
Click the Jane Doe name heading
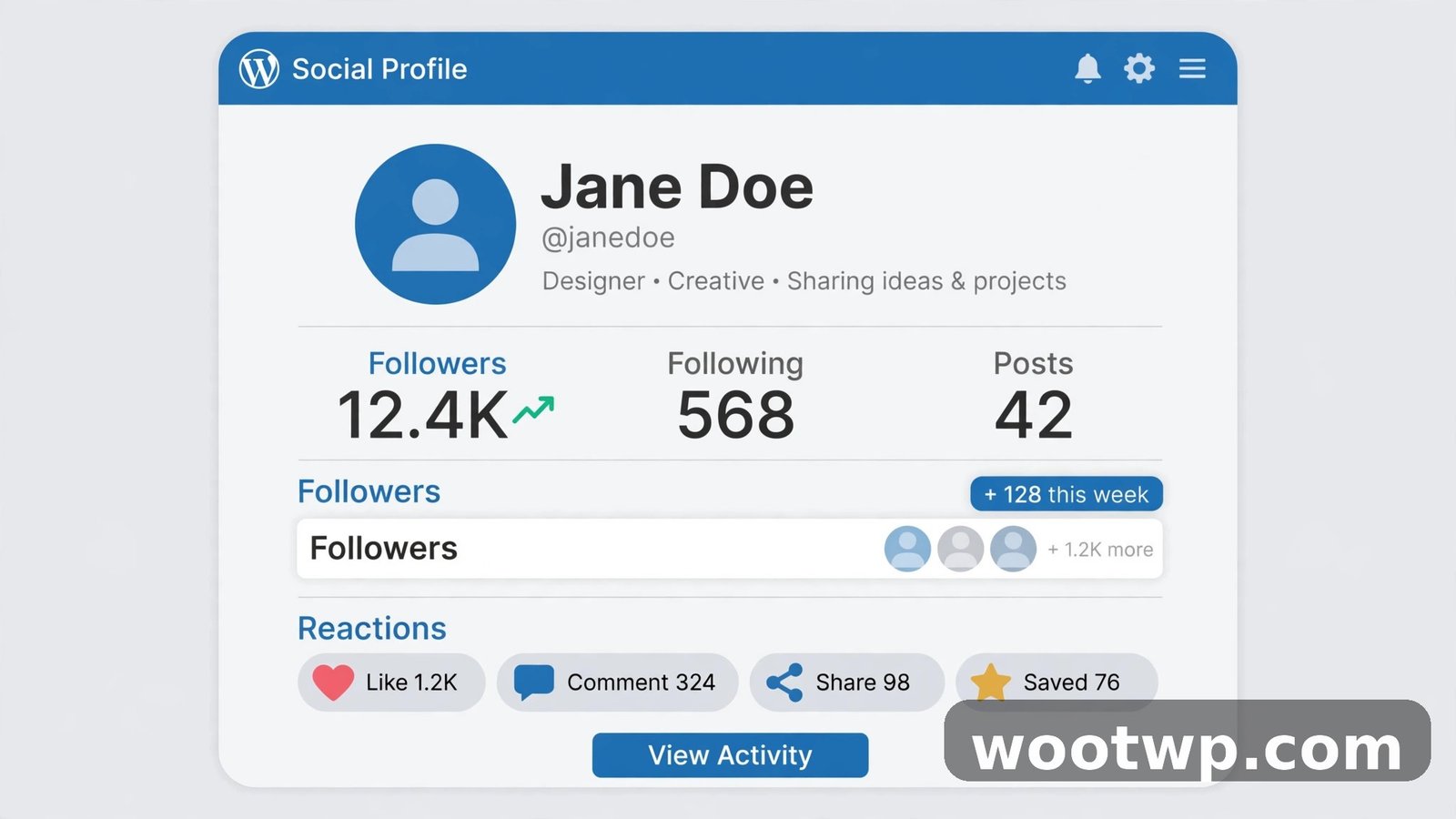677,187
